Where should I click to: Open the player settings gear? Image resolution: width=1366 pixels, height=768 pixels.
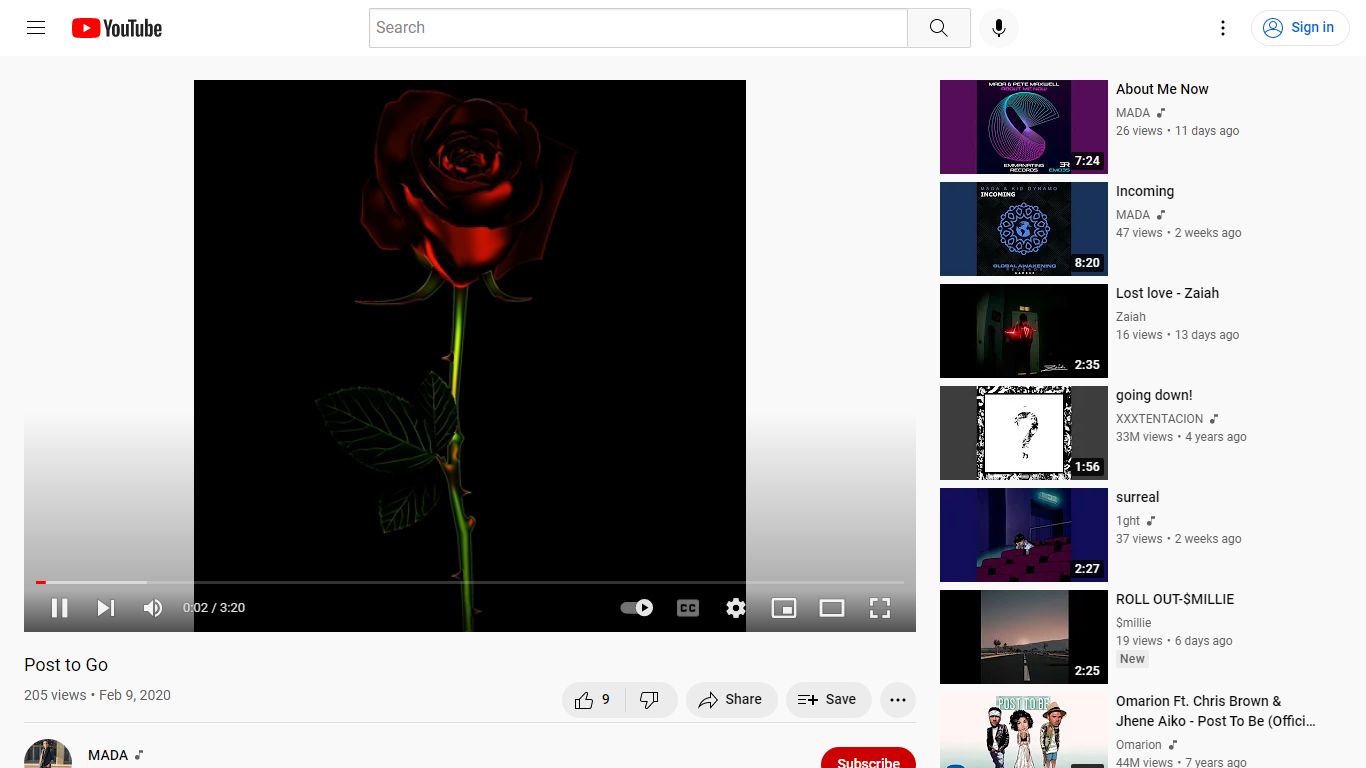point(736,608)
